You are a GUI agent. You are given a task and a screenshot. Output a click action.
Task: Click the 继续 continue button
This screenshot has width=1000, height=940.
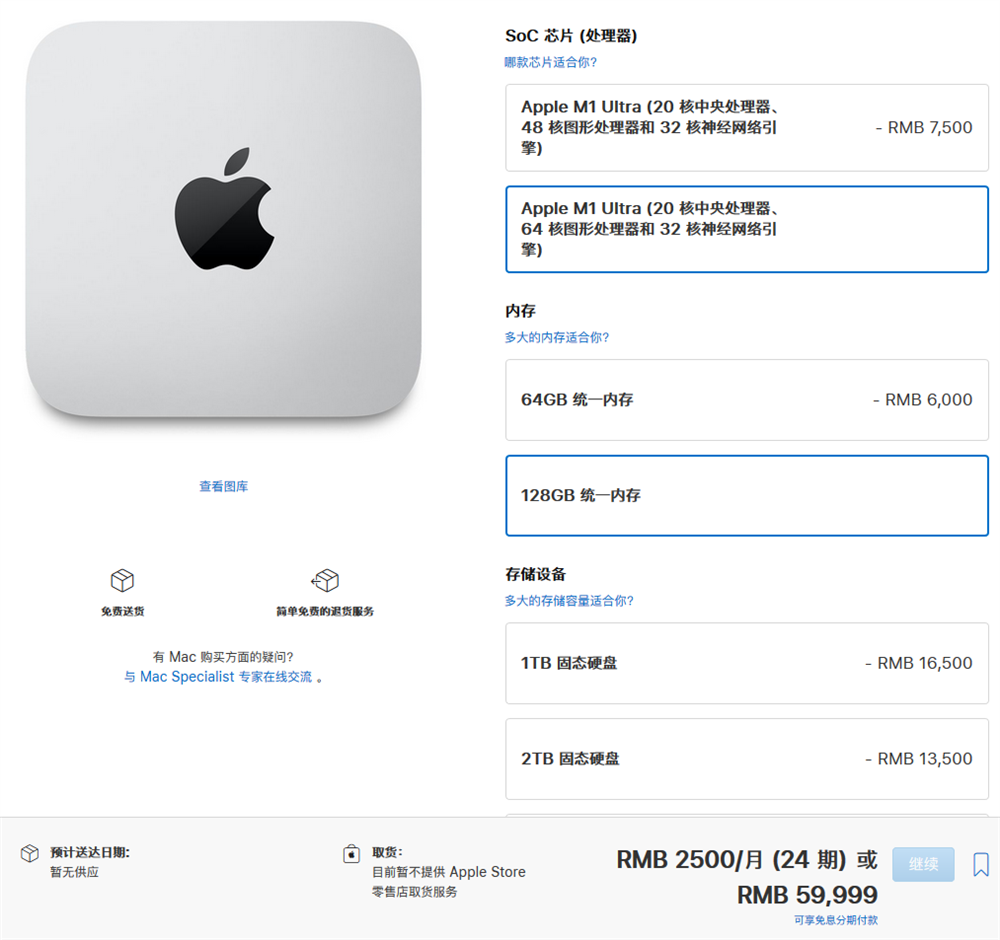(x=923, y=864)
